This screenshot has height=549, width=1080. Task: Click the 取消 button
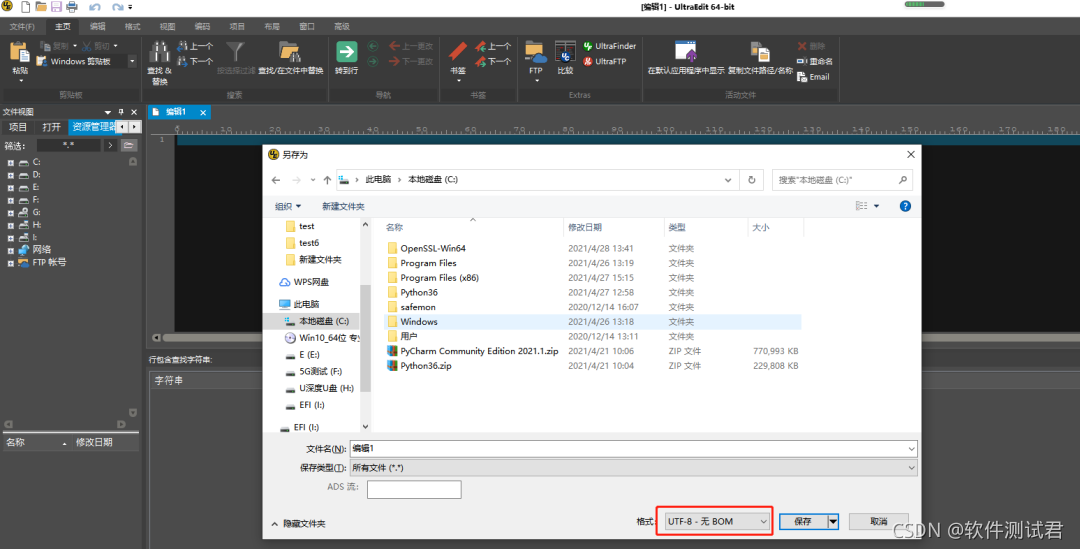[878, 521]
